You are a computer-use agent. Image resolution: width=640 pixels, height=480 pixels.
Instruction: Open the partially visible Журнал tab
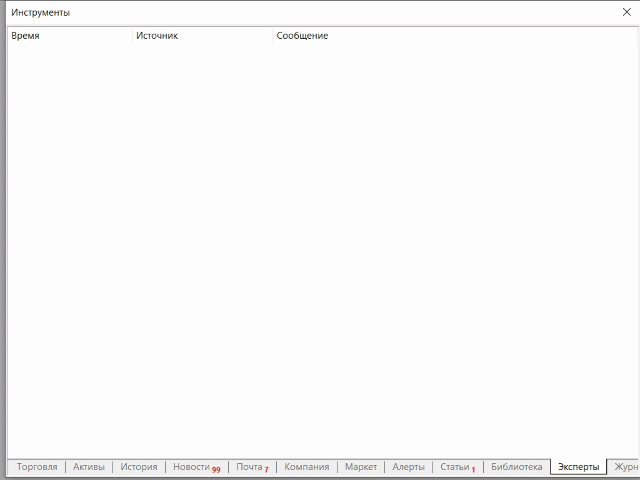click(625, 467)
